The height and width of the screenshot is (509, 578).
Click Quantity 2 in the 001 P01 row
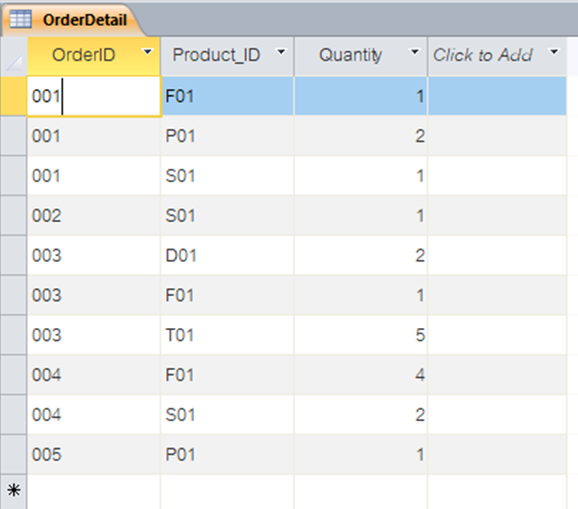(361, 136)
